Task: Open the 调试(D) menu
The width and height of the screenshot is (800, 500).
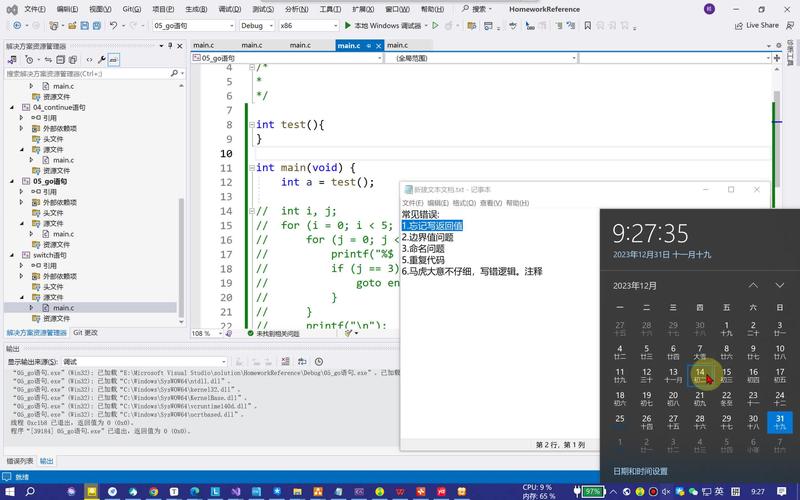Action: tap(229, 9)
